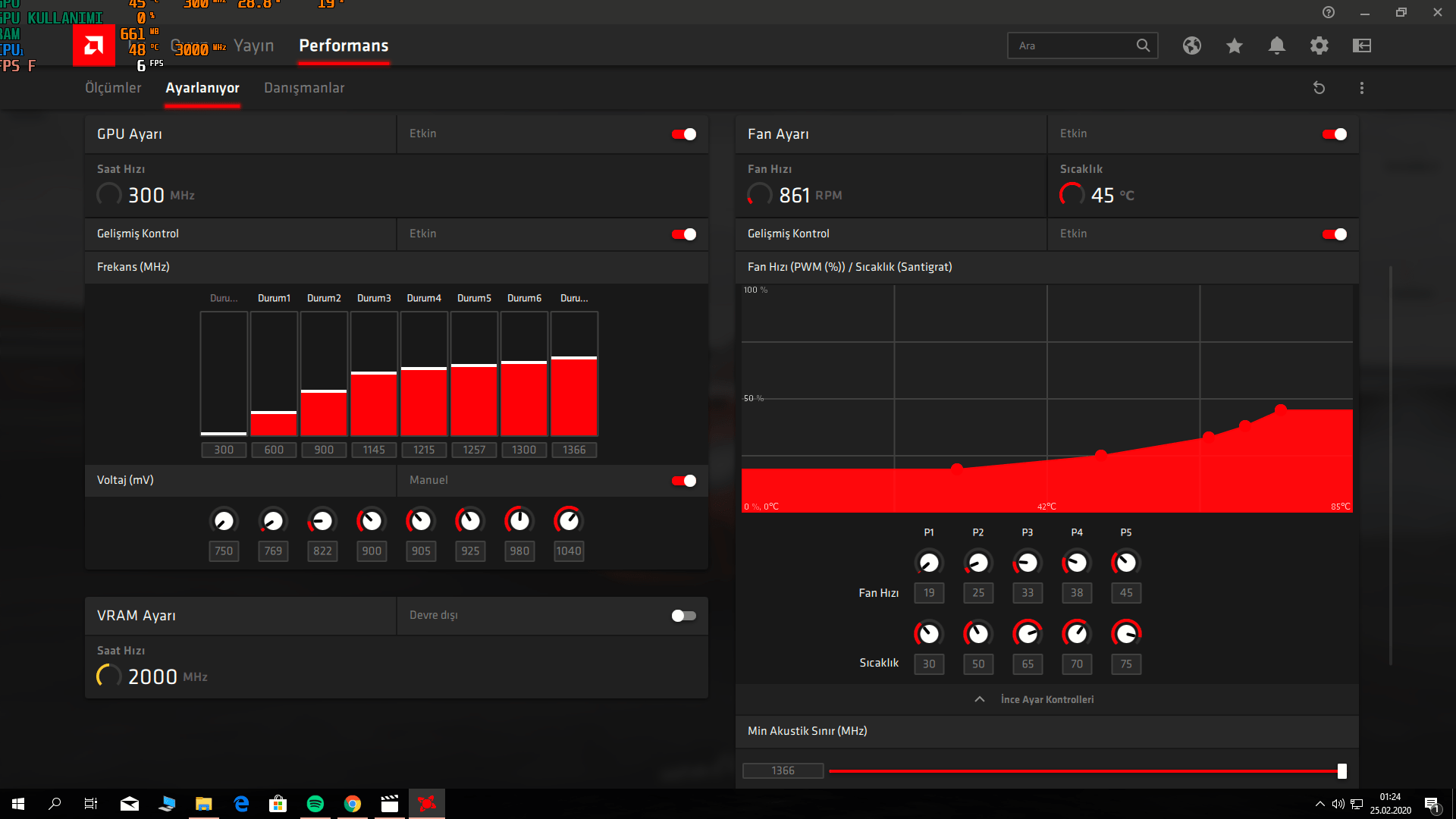Click the reset tuning arrow icon
Image resolution: width=1456 pixels, height=819 pixels.
[x=1319, y=88]
